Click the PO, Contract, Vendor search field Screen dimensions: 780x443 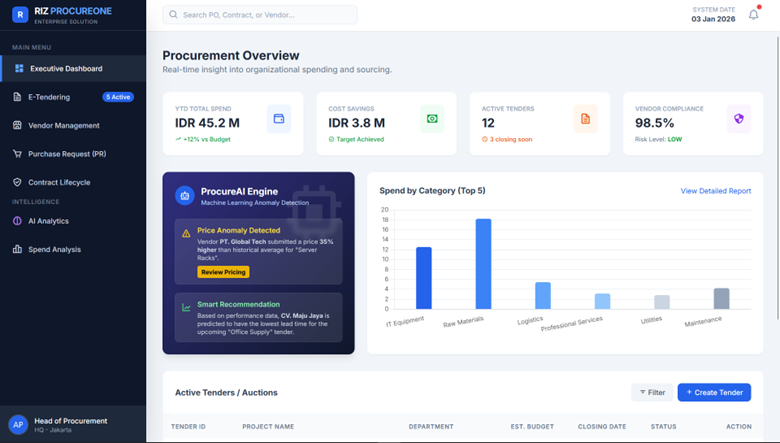pos(260,15)
